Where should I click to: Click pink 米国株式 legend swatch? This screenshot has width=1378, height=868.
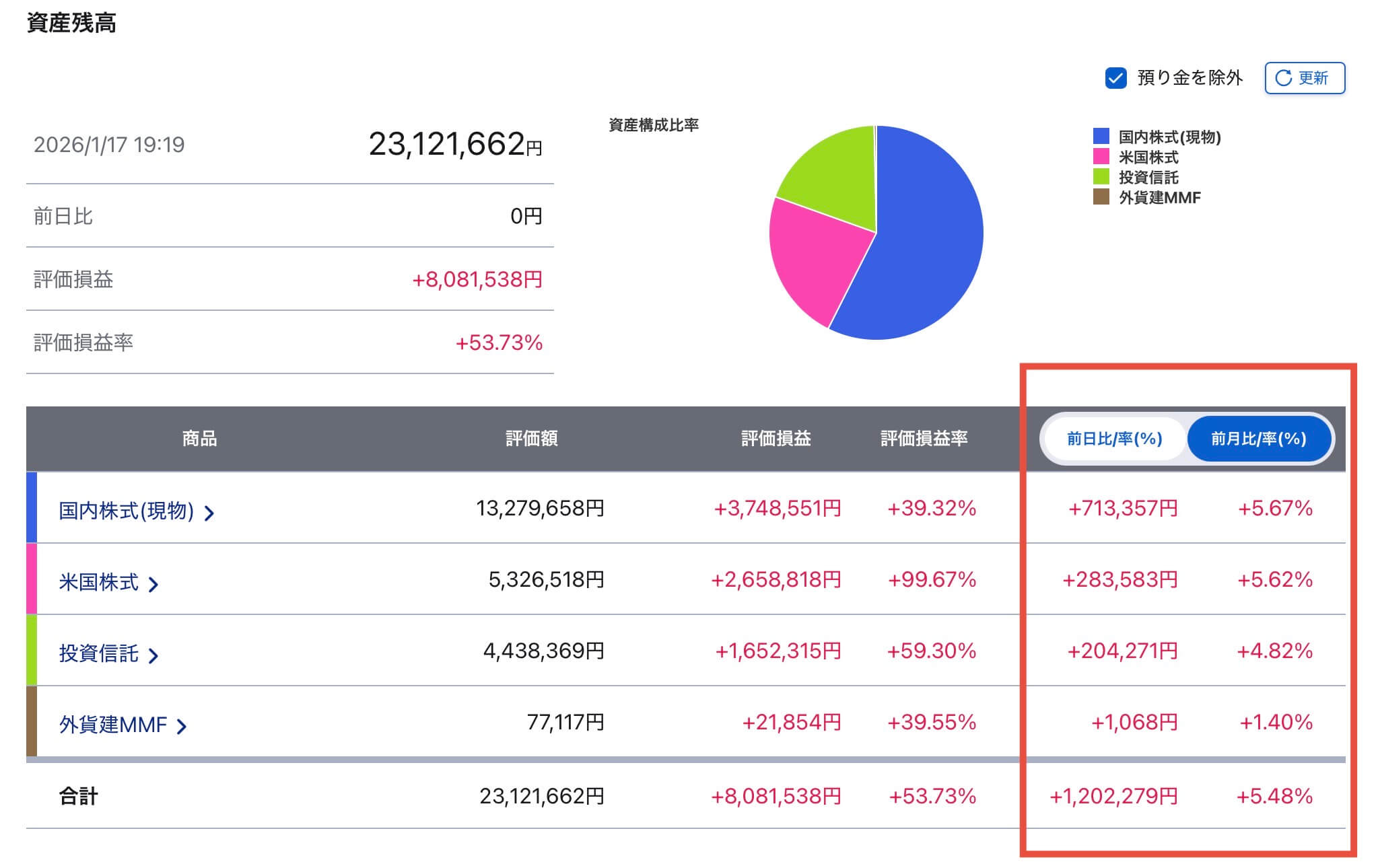click(x=1101, y=157)
